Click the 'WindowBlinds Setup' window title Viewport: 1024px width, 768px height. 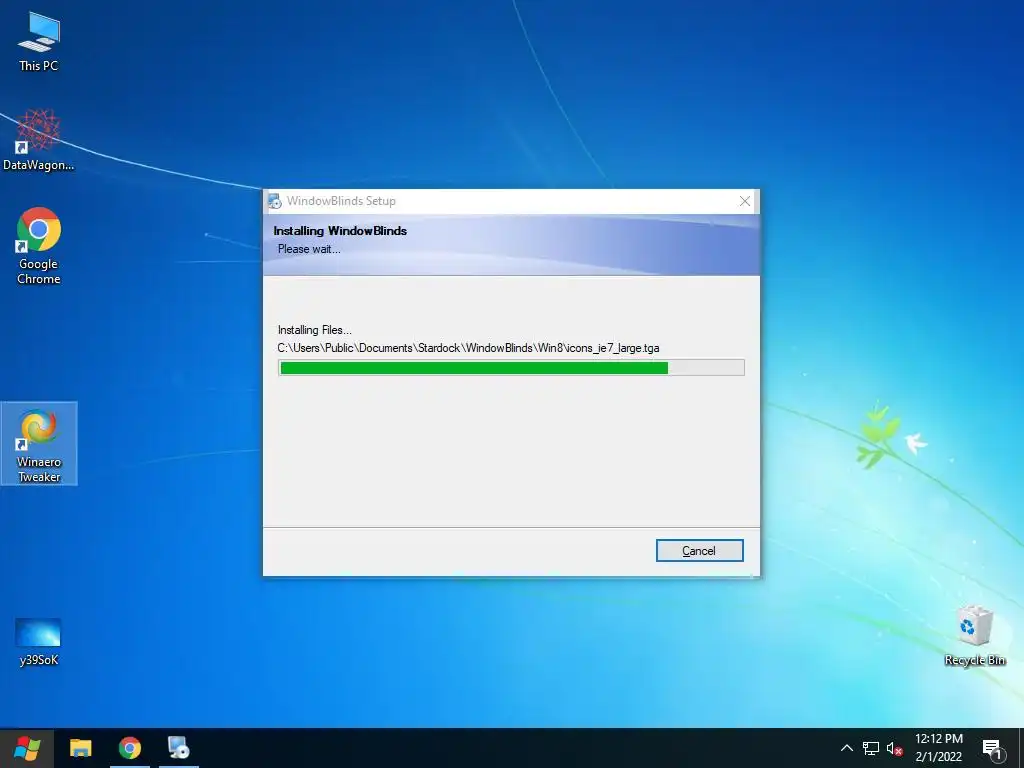point(341,201)
